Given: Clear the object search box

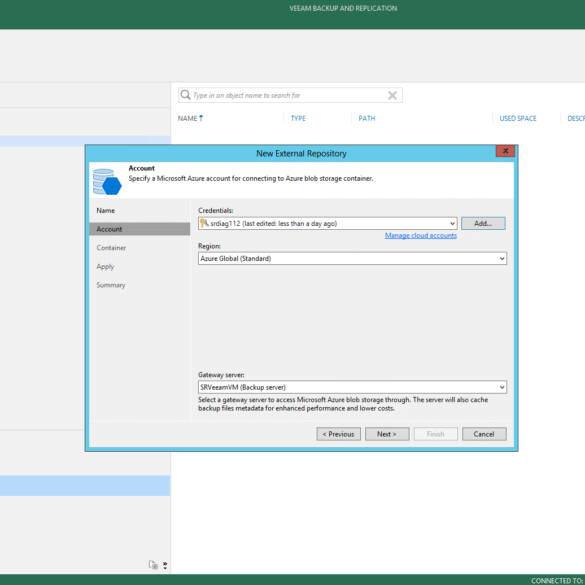Looking at the screenshot, I should coord(392,96).
